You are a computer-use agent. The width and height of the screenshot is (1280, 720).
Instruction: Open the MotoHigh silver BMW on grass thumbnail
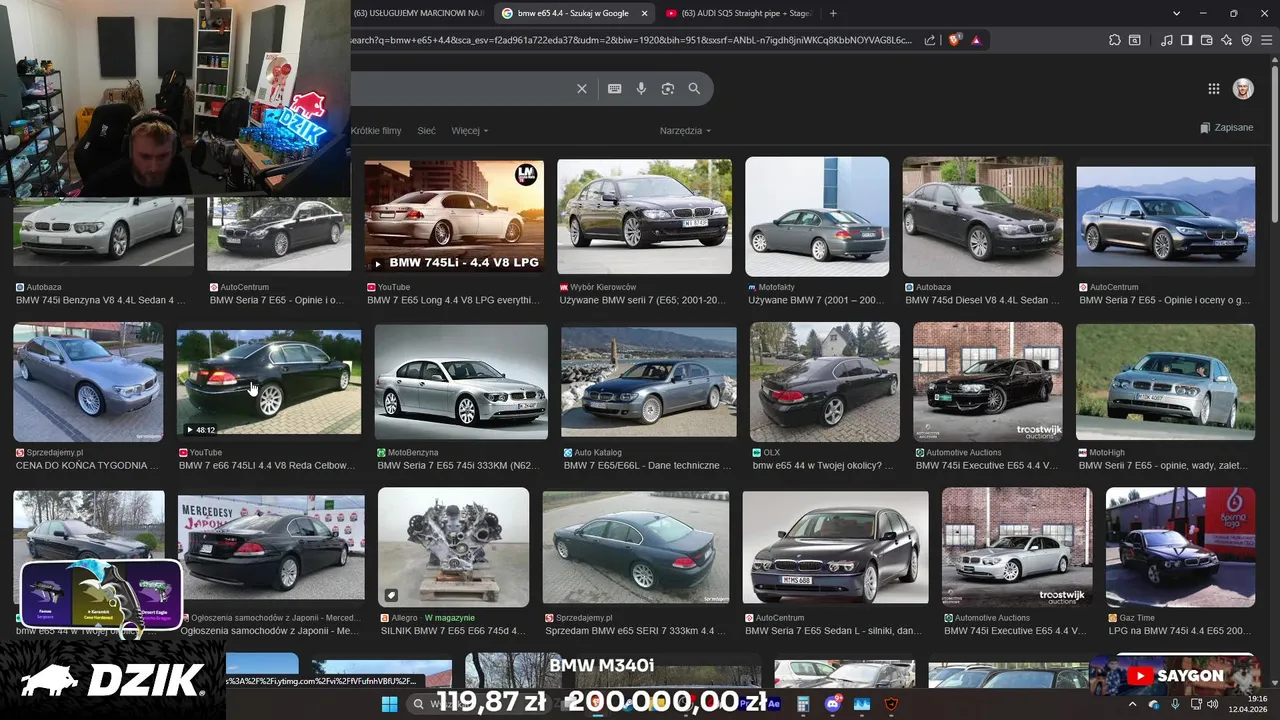[1165, 381]
